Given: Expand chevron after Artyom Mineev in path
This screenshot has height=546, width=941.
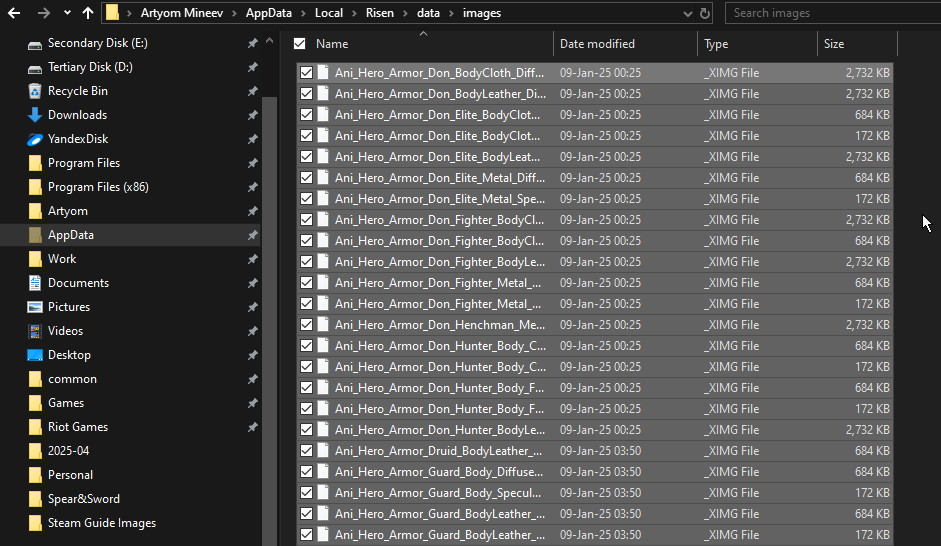Looking at the screenshot, I should coord(235,13).
